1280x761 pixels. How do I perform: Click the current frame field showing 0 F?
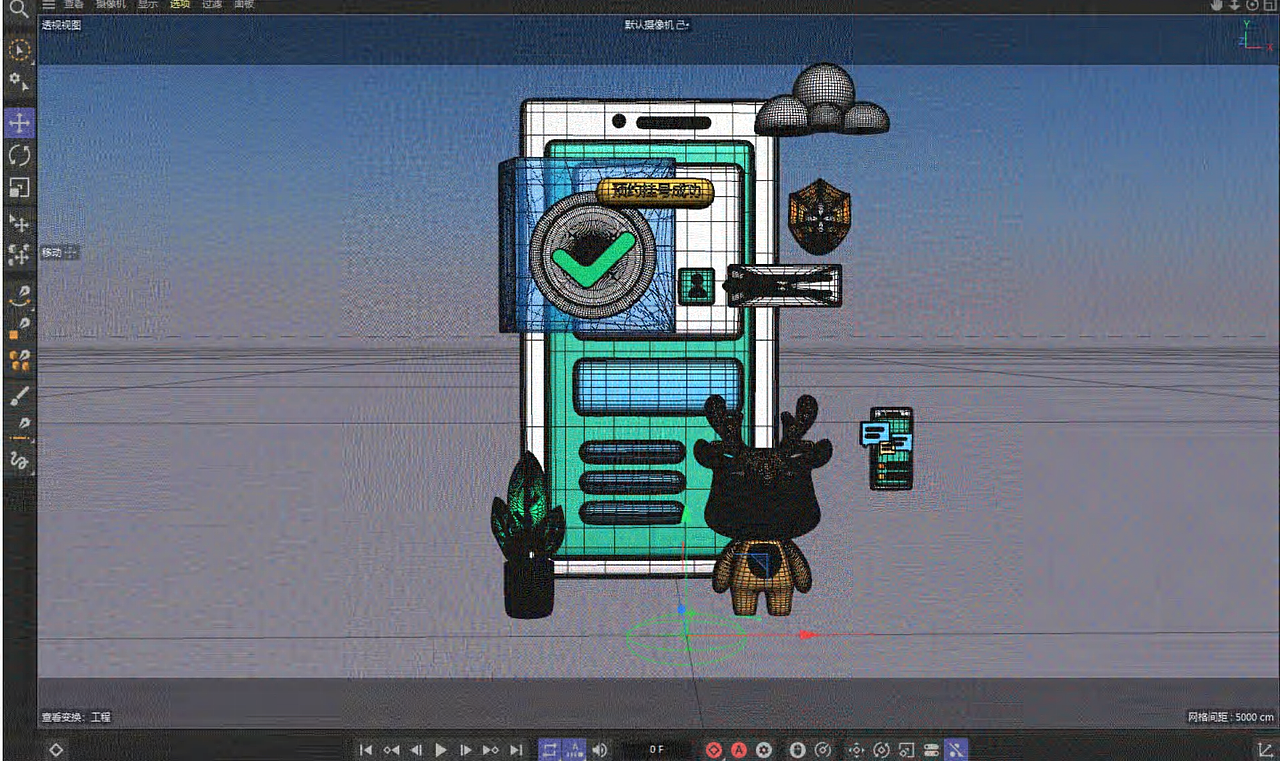pyautogui.click(x=656, y=749)
